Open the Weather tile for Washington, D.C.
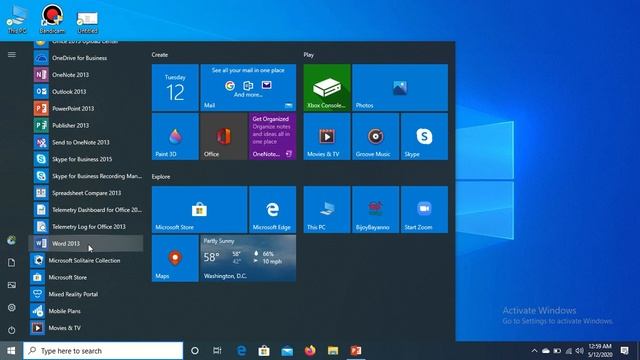 248,258
